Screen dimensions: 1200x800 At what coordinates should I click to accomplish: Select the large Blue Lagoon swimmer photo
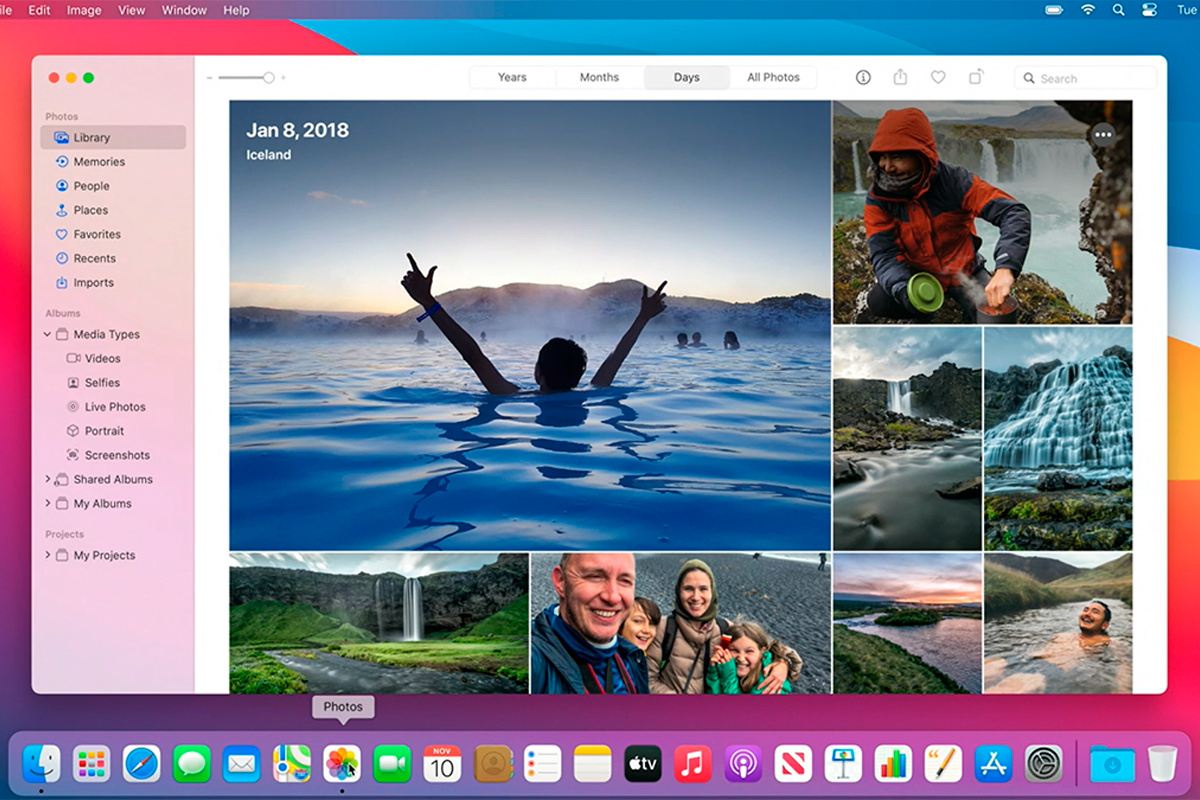pyautogui.click(x=530, y=325)
